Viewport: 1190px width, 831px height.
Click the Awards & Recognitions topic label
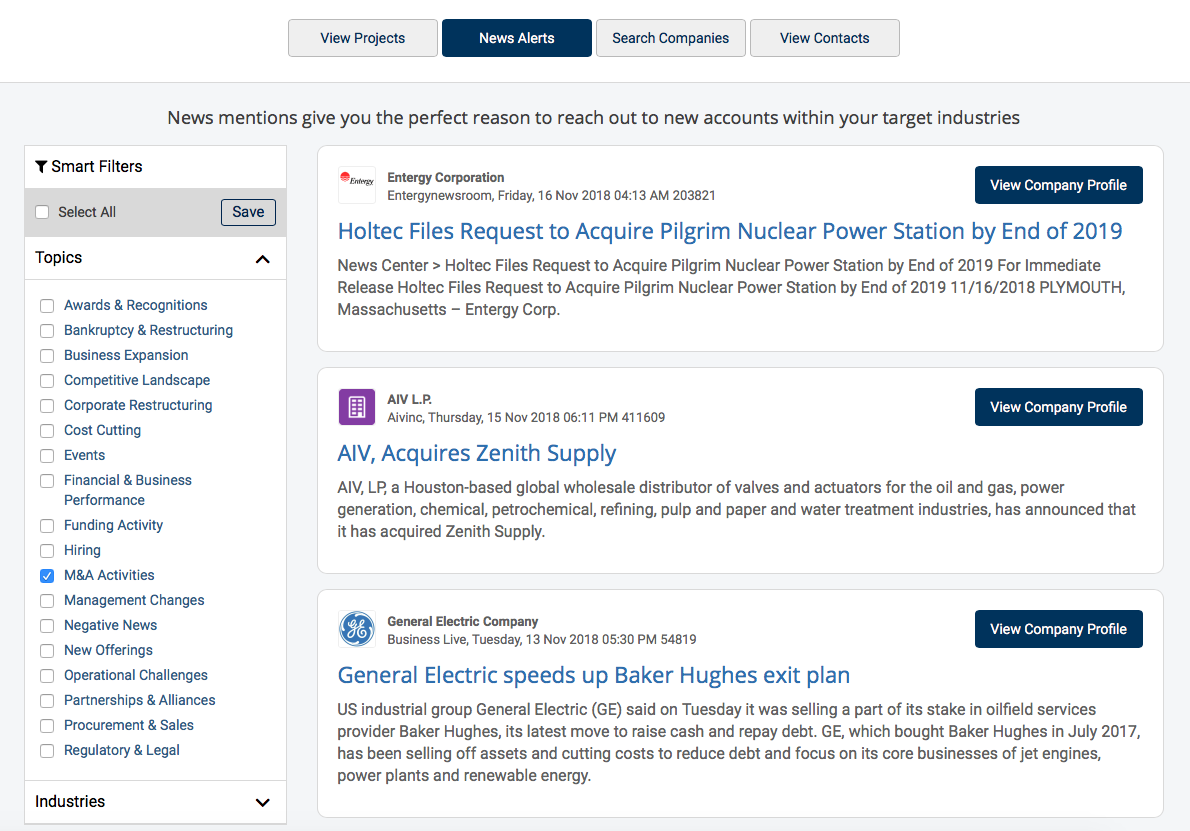(x=136, y=305)
